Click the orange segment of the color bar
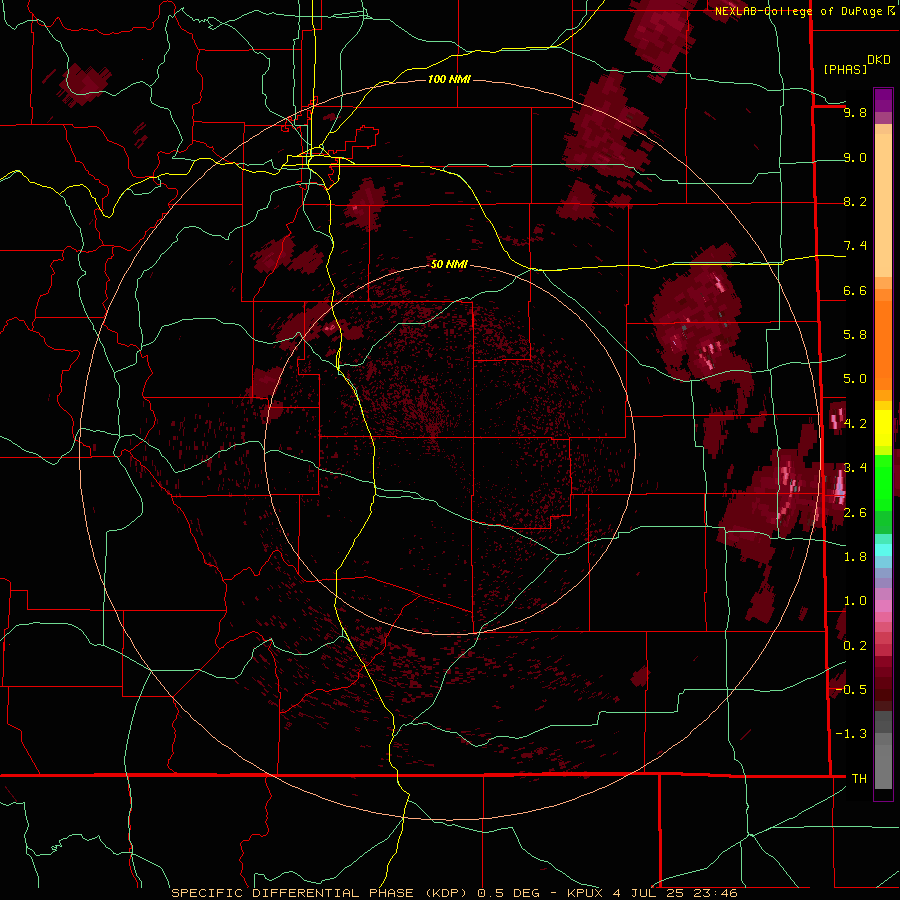This screenshot has height=900, width=900. click(x=883, y=346)
